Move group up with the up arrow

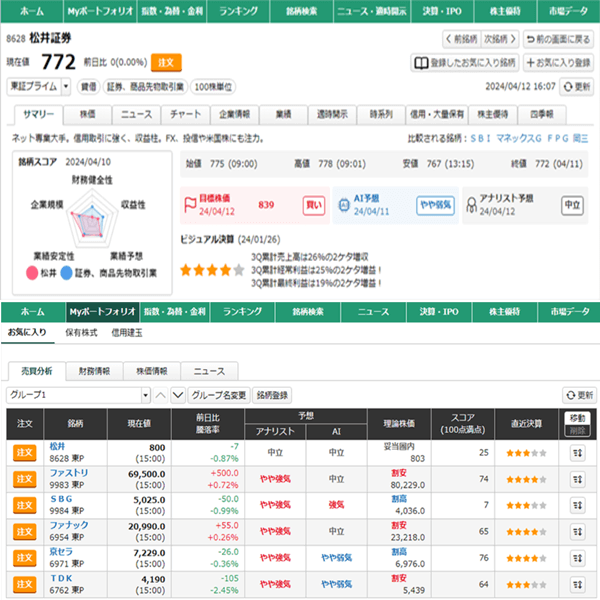click(x=161, y=395)
